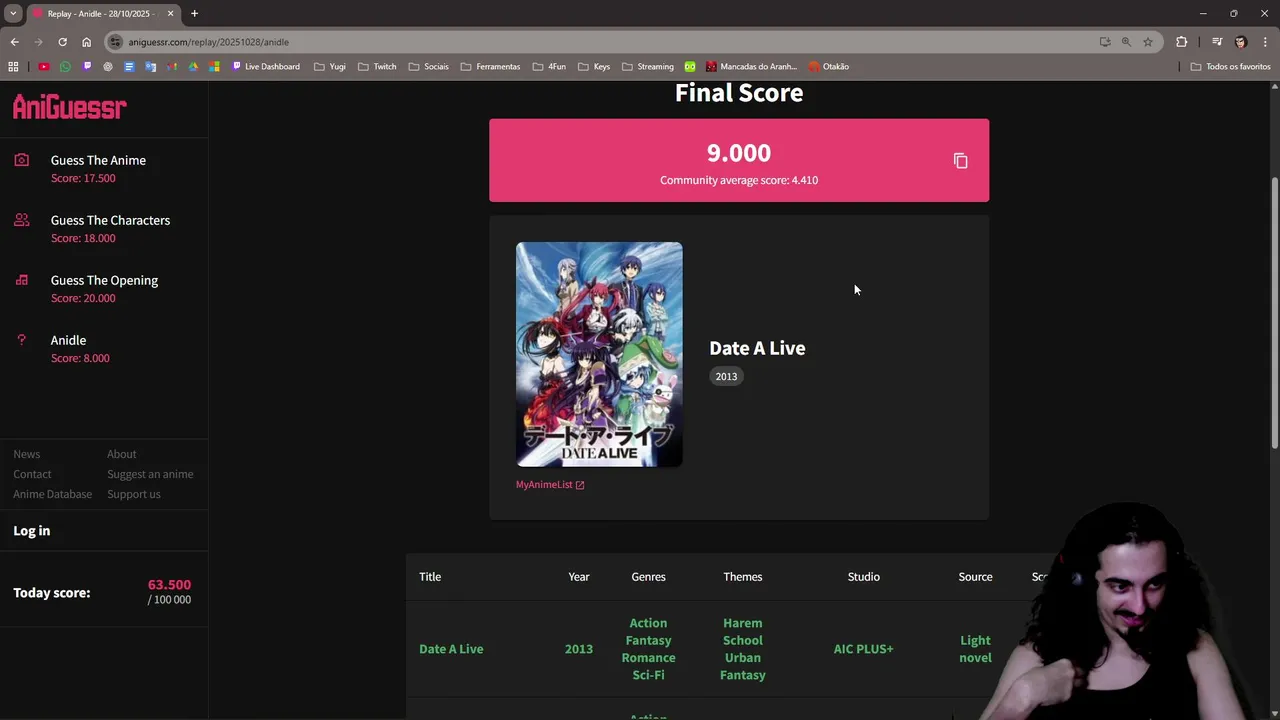Screen dimensions: 1280x720
Task: Open the Chrome profile avatar
Action: coord(1241,42)
